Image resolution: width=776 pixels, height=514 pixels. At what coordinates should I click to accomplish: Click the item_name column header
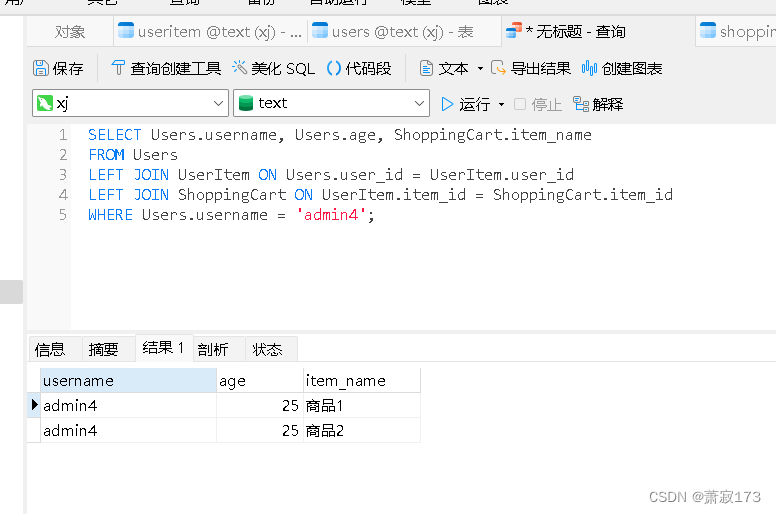click(362, 380)
